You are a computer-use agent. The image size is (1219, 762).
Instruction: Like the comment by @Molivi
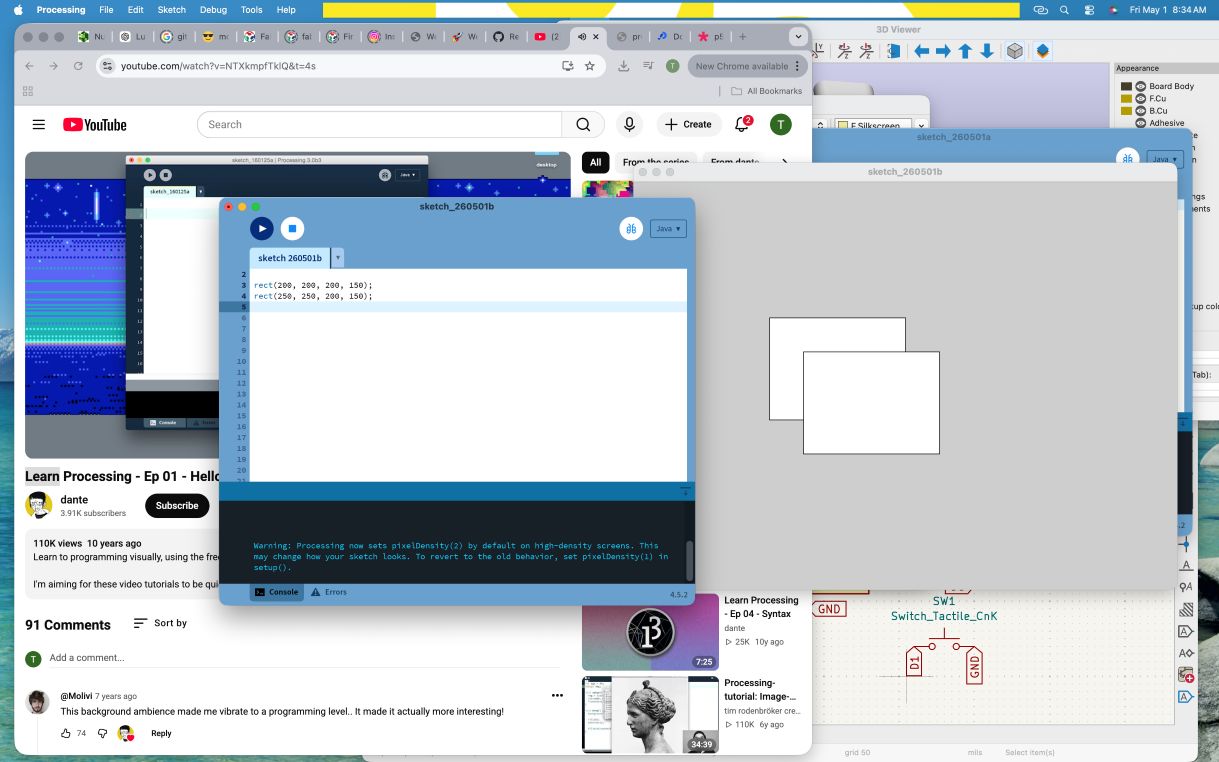(x=66, y=733)
